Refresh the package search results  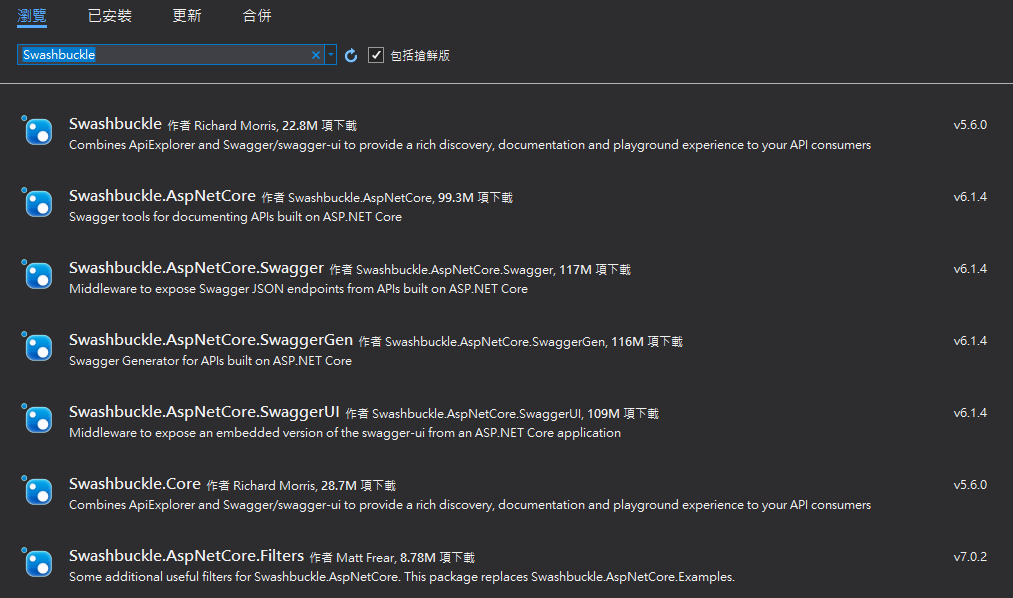click(x=351, y=56)
